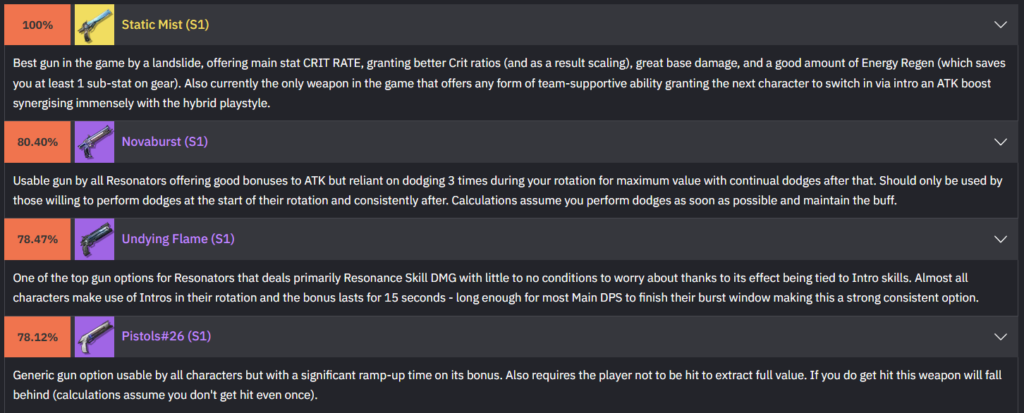Viewport: 1024px width, 413px height.
Task: Click the orange 100% rating badge
Action: 37,23
